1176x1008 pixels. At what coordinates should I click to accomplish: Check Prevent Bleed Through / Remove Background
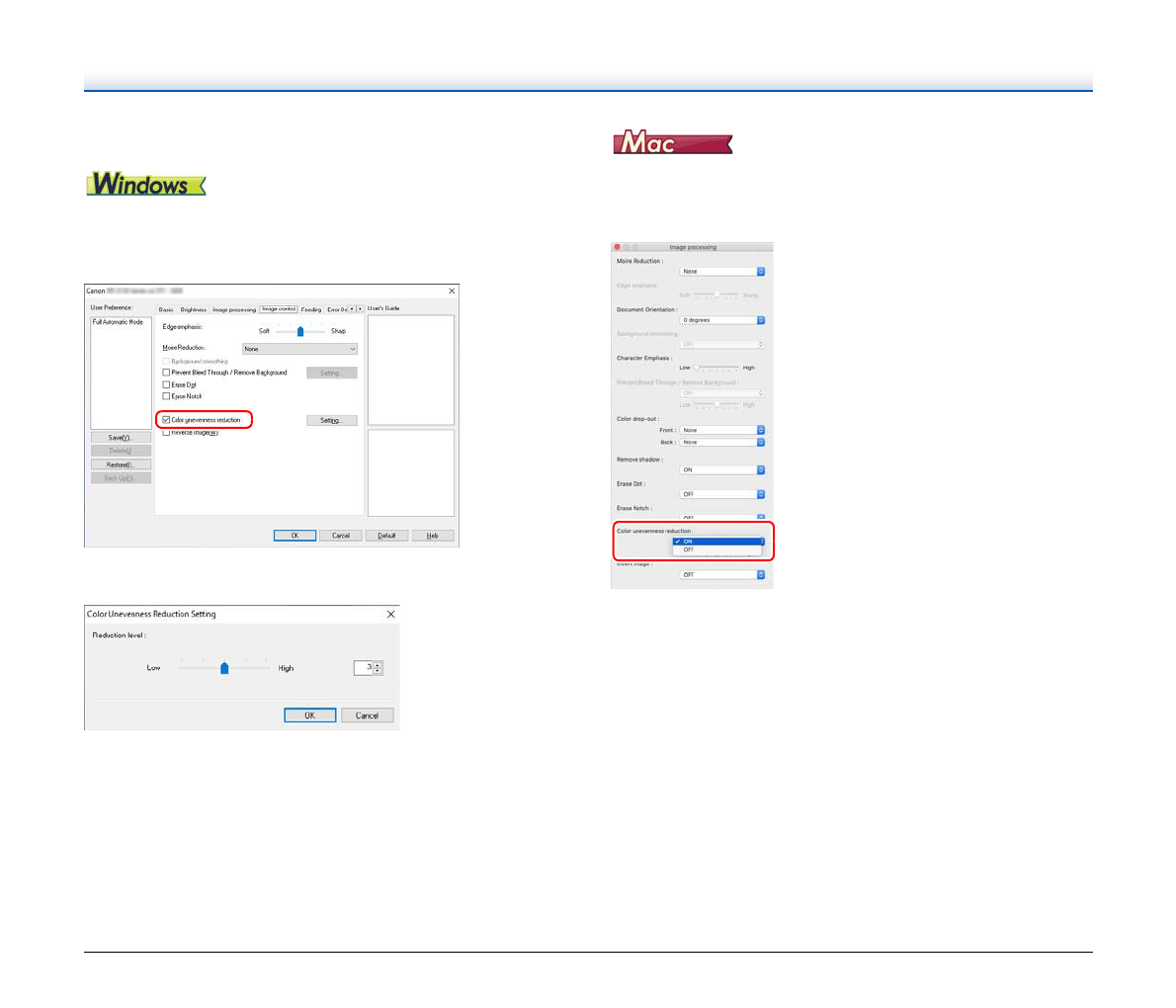(166, 373)
